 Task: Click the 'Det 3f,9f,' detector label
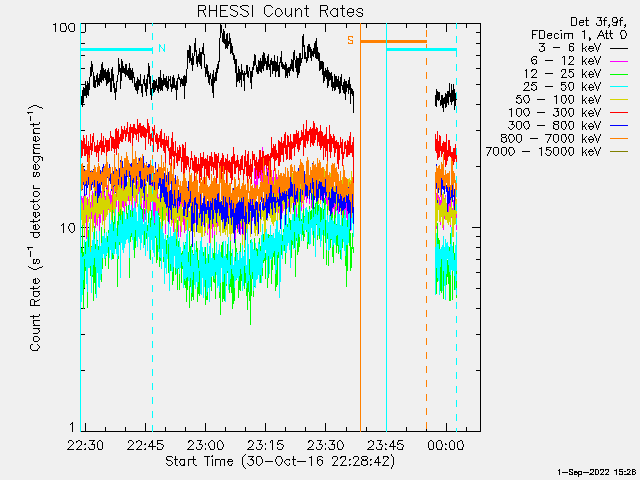(598, 22)
